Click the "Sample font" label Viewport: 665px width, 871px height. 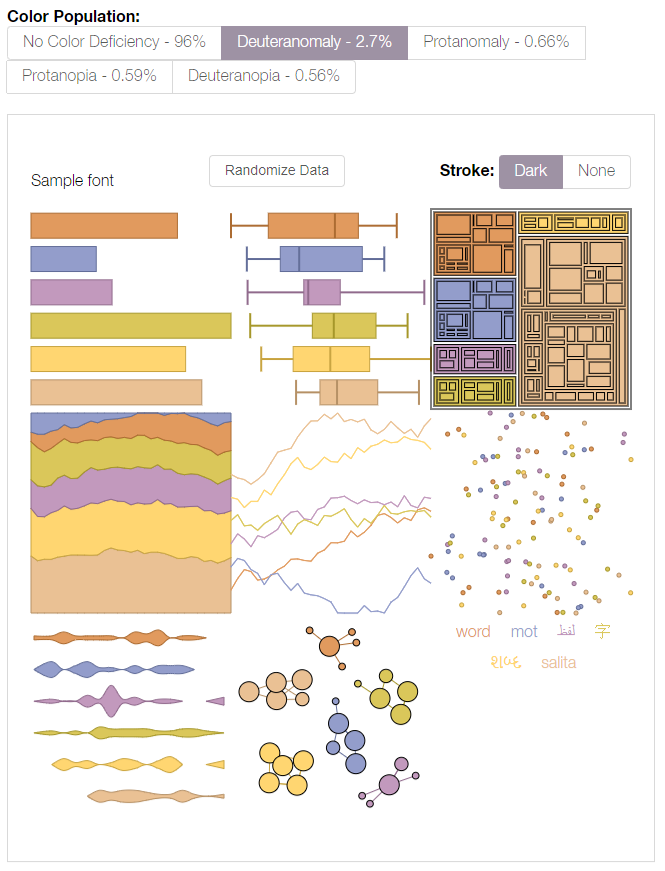71,181
